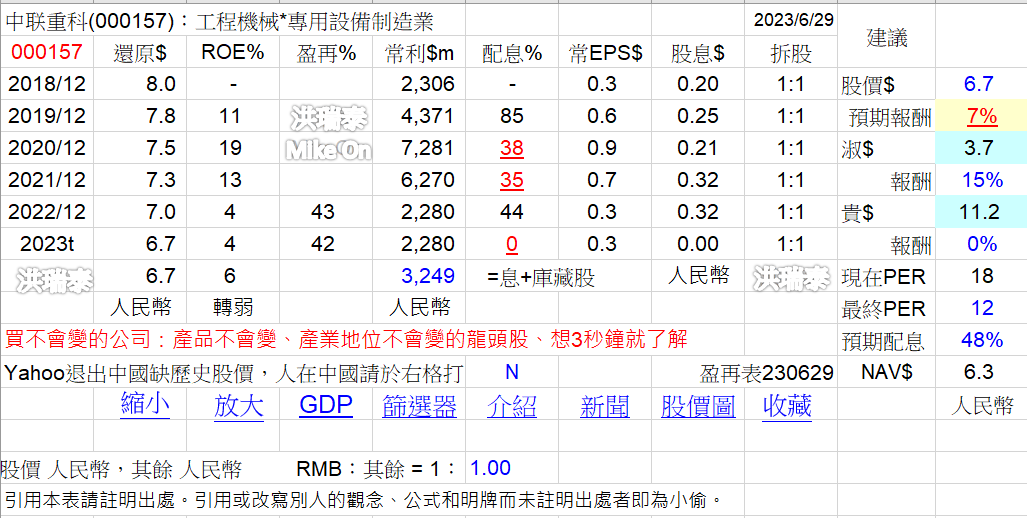This screenshot has width=1027, height=518.
Task: Click the 股價$ value 6.7
Action: (x=979, y=84)
